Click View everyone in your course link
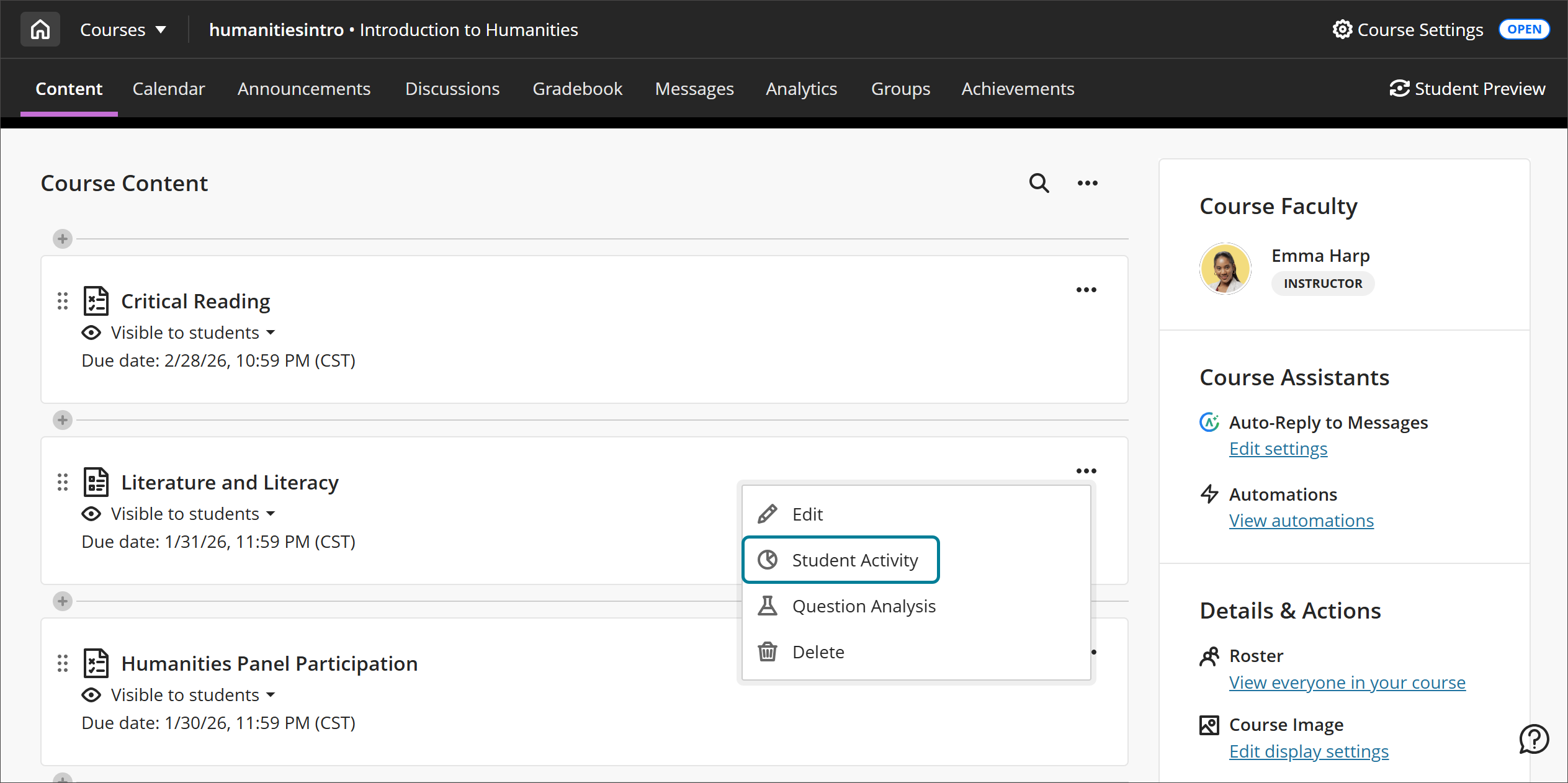1568x783 pixels. pos(1346,682)
